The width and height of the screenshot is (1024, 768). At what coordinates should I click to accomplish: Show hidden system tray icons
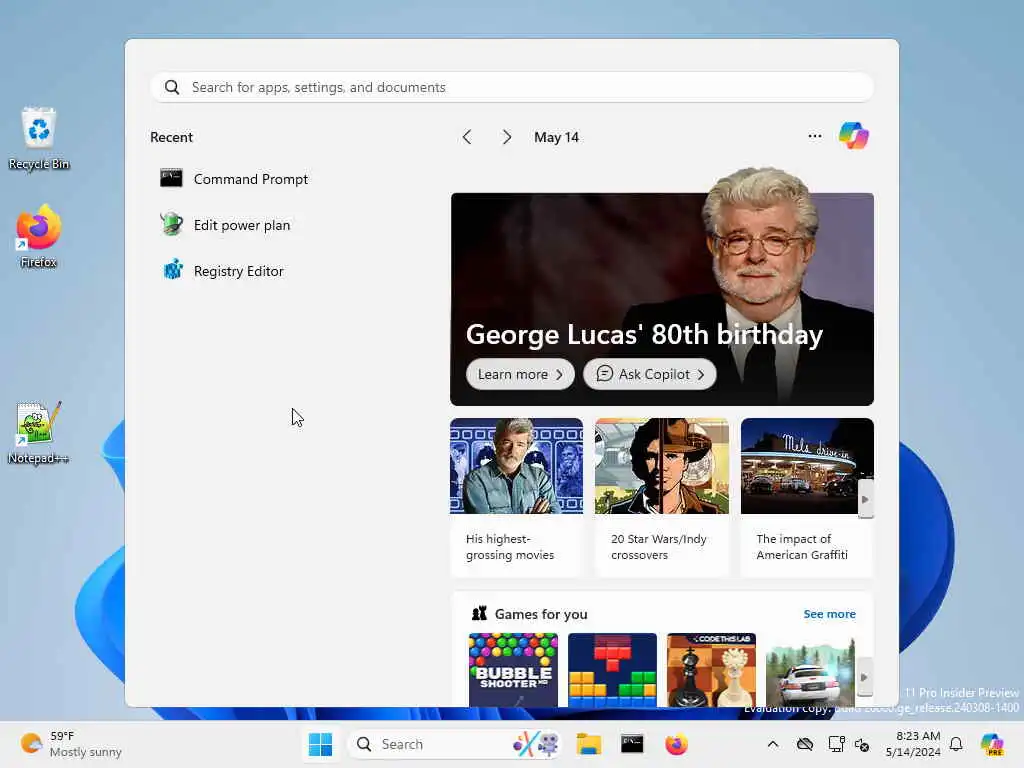click(x=773, y=744)
